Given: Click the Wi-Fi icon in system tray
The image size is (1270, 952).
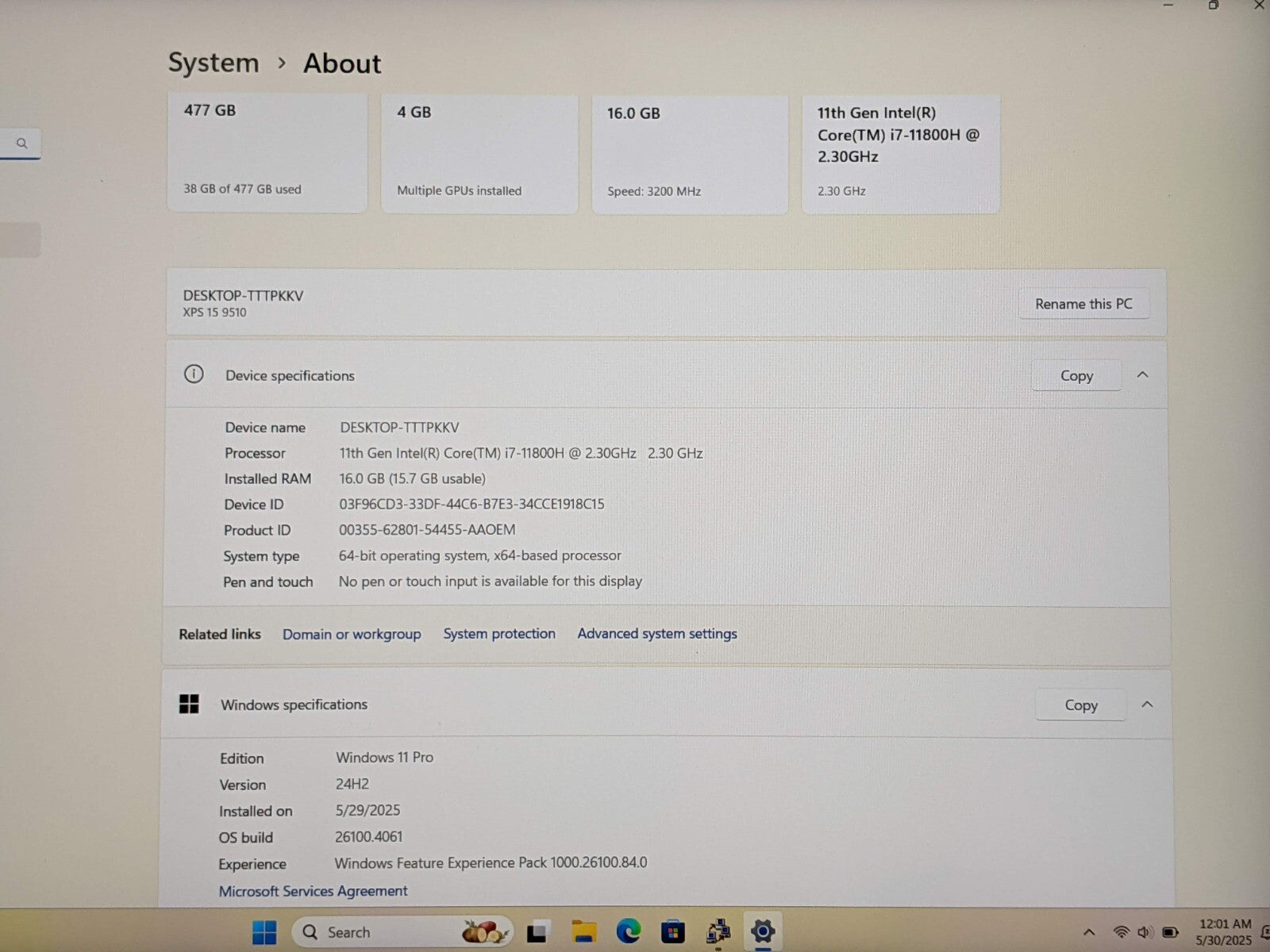Looking at the screenshot, I should coord(1121,932).
